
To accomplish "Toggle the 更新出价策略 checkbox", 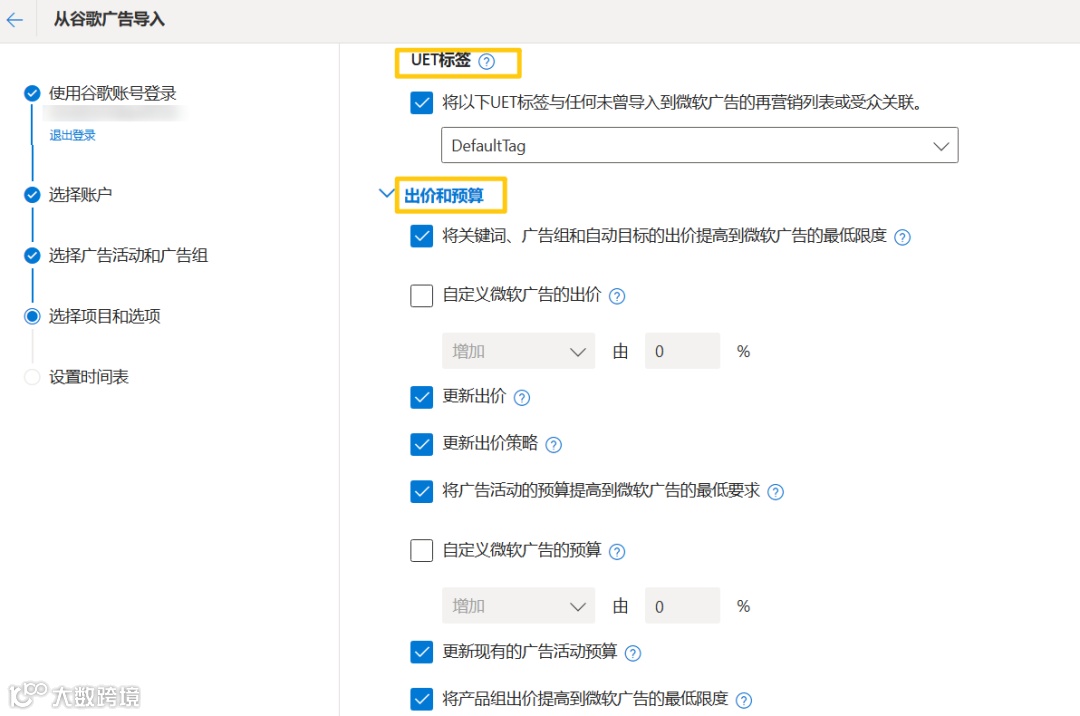I will (422, 444).
